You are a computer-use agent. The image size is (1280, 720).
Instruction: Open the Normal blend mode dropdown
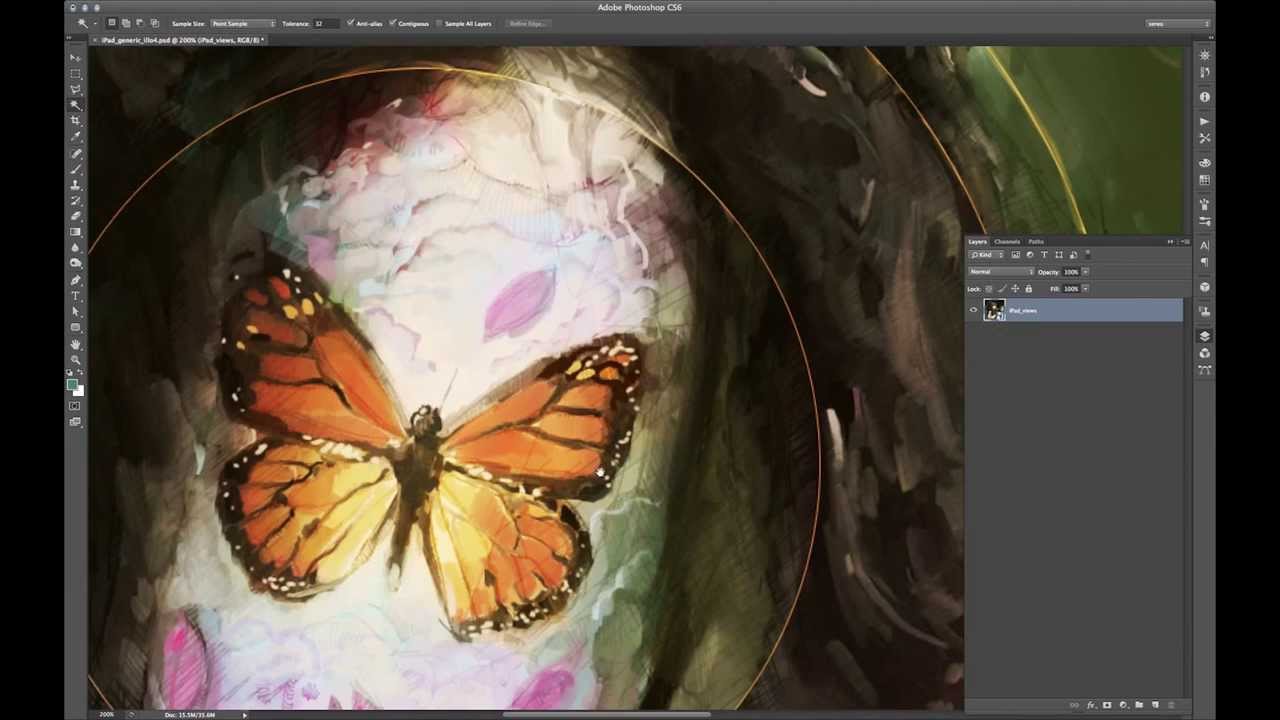pos(1001,272)
